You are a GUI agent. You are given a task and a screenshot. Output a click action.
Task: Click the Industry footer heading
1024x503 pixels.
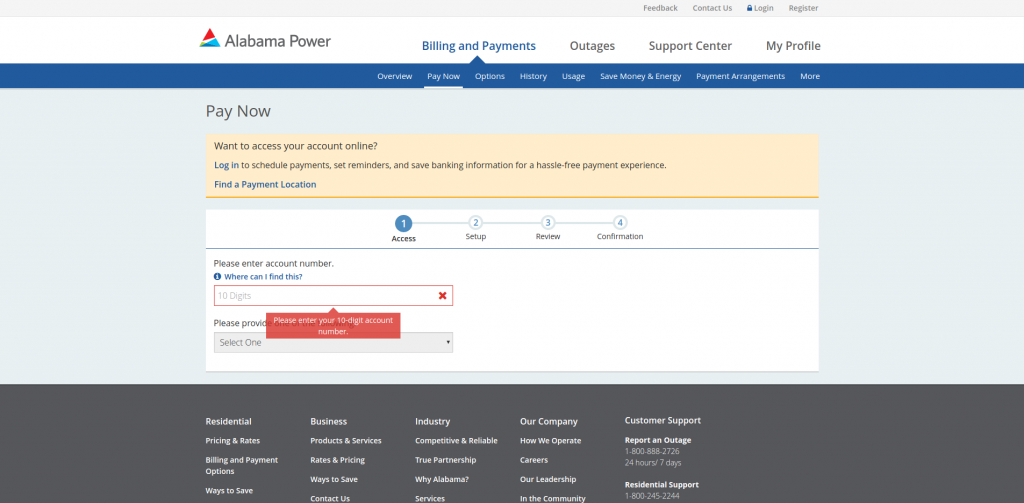tap(432, 421)
